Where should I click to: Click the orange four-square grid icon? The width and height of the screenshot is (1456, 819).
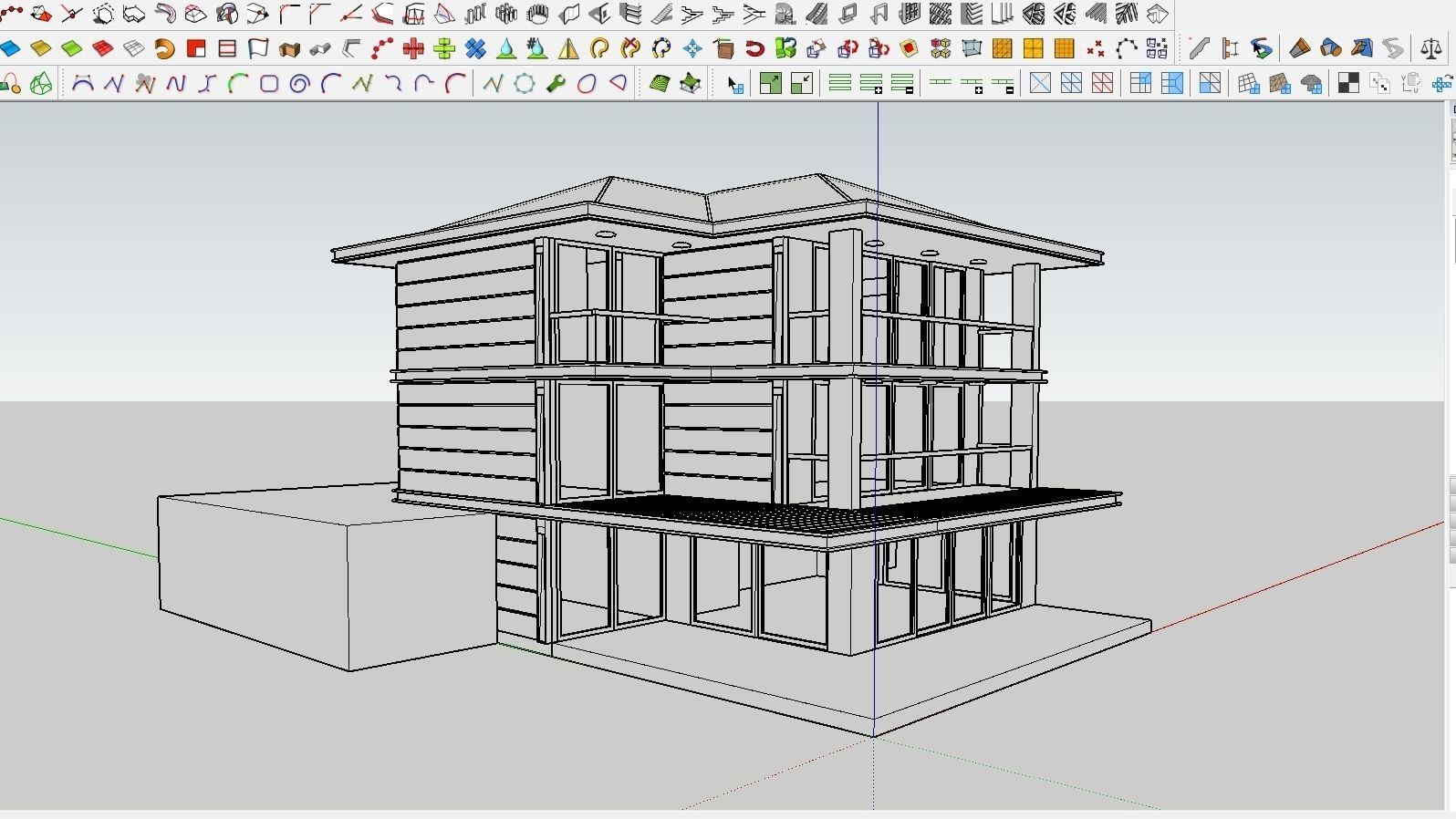(x=1034, y=48)
